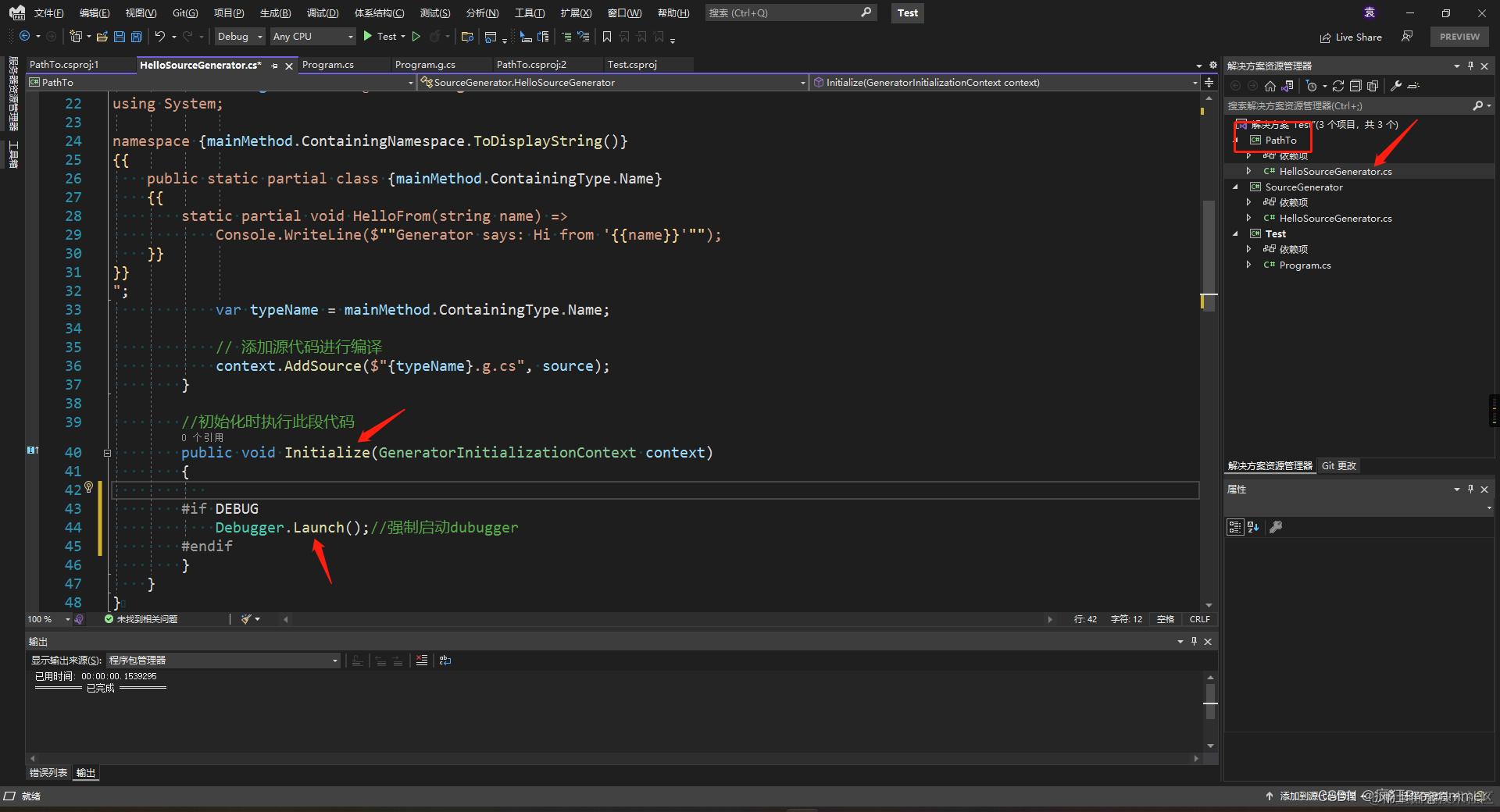
Task: Click the Alphabetical sort icon in Properties panel
Action: (1253, 527)
